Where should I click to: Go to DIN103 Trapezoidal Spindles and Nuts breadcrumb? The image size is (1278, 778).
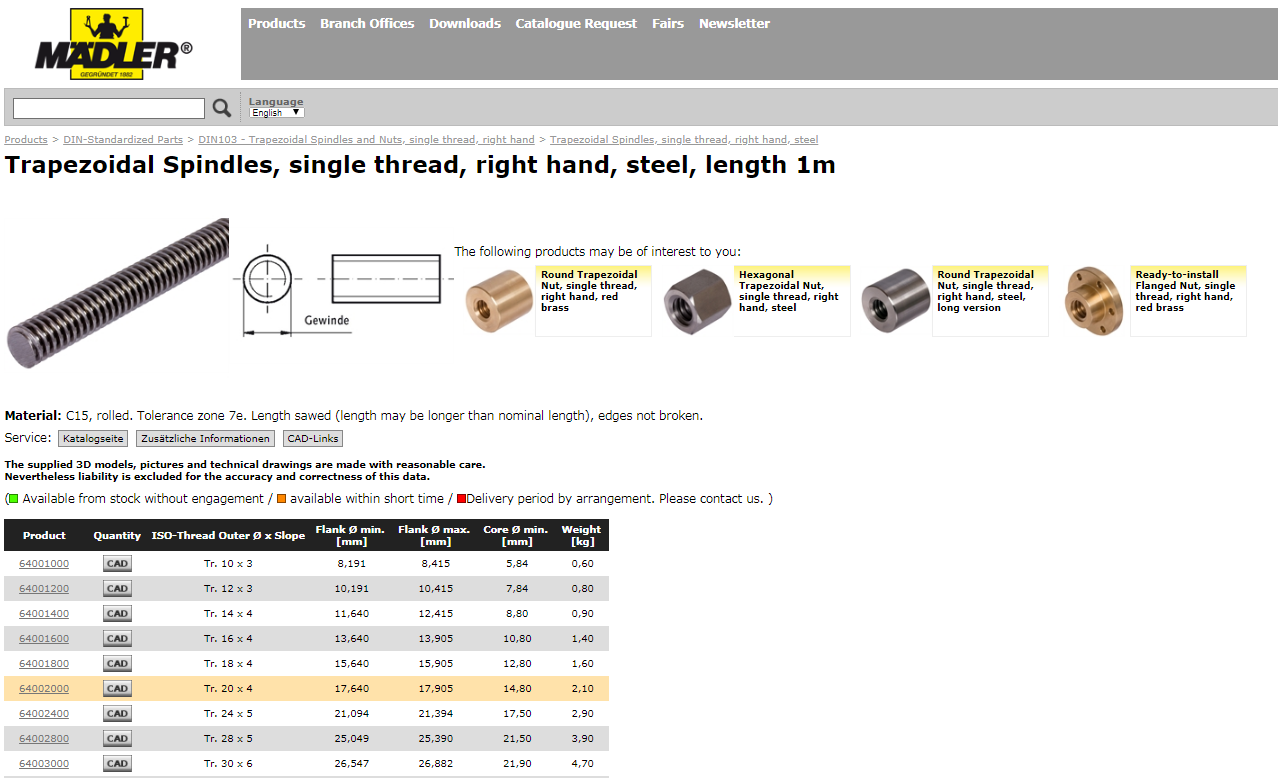click(x=366, y=139)
